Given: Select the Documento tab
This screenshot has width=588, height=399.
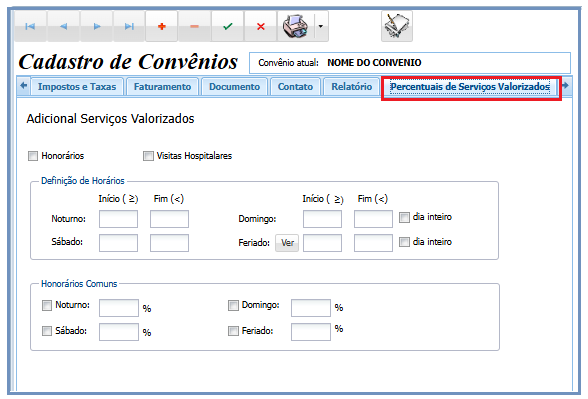Looking at the screenshot, I should pyautogui.click(x=234, y=87).
